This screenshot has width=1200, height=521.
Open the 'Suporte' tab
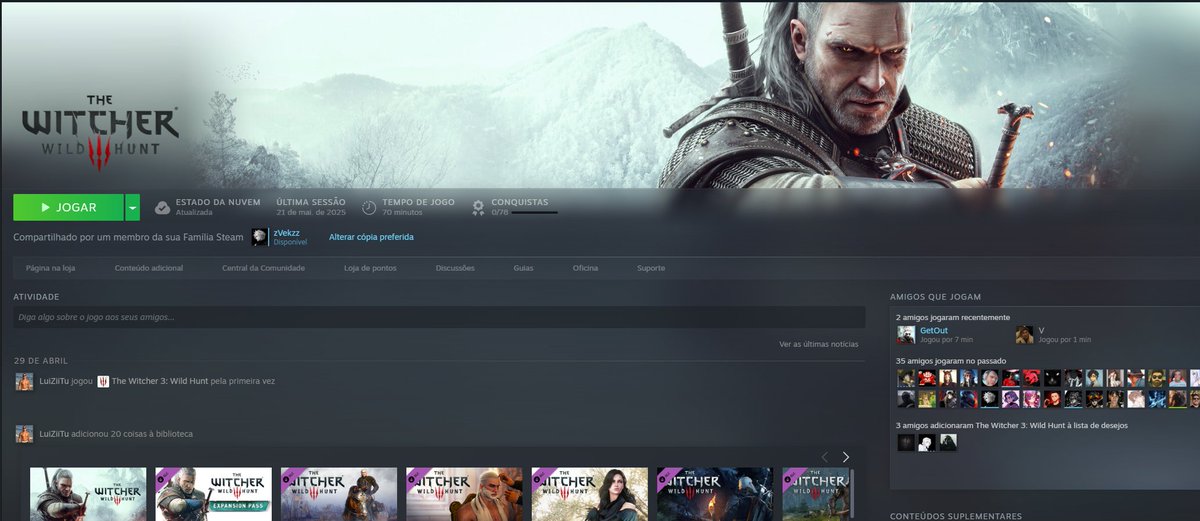coord(651,268)
